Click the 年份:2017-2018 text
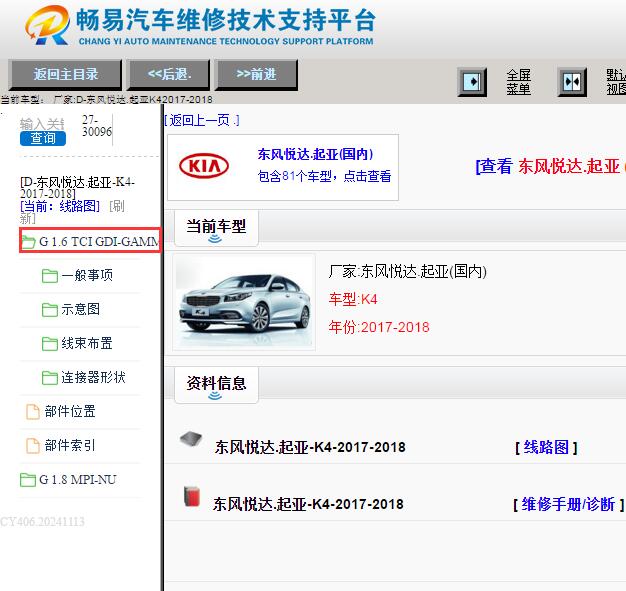The height and width of the screenshot is (591, 626). (x=379, y=327)
